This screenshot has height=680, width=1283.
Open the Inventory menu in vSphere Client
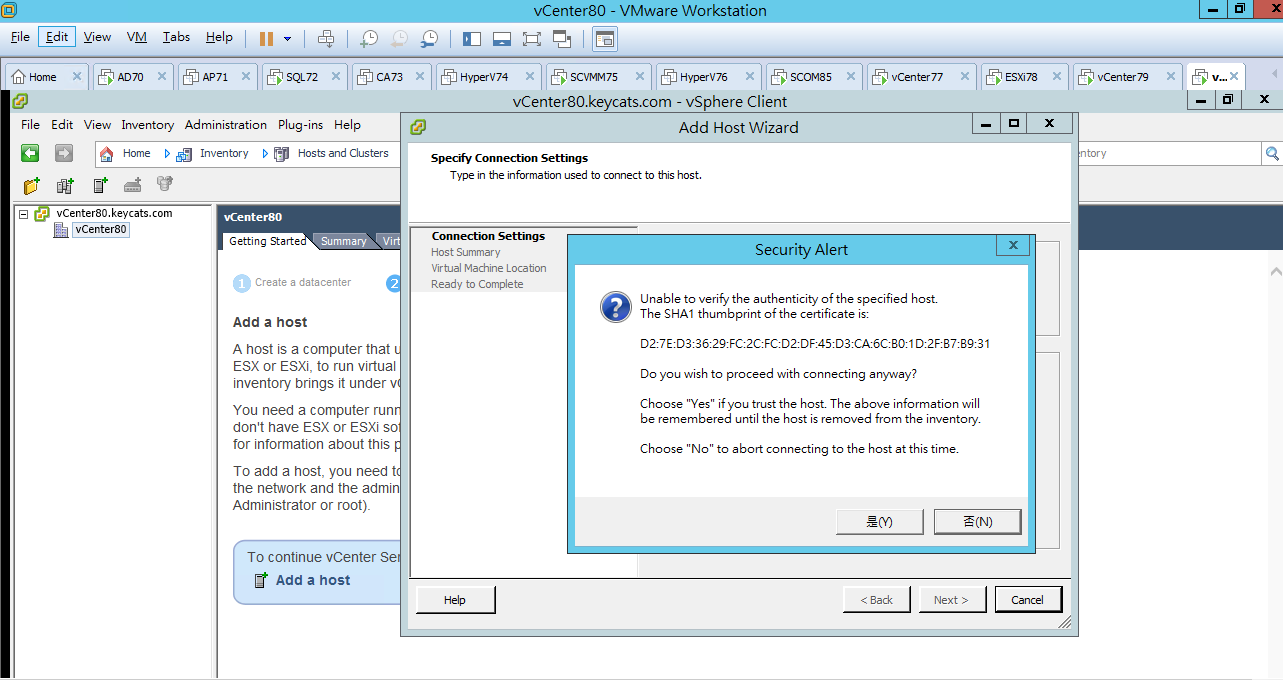pyautogui.click(x=148, y=125)
